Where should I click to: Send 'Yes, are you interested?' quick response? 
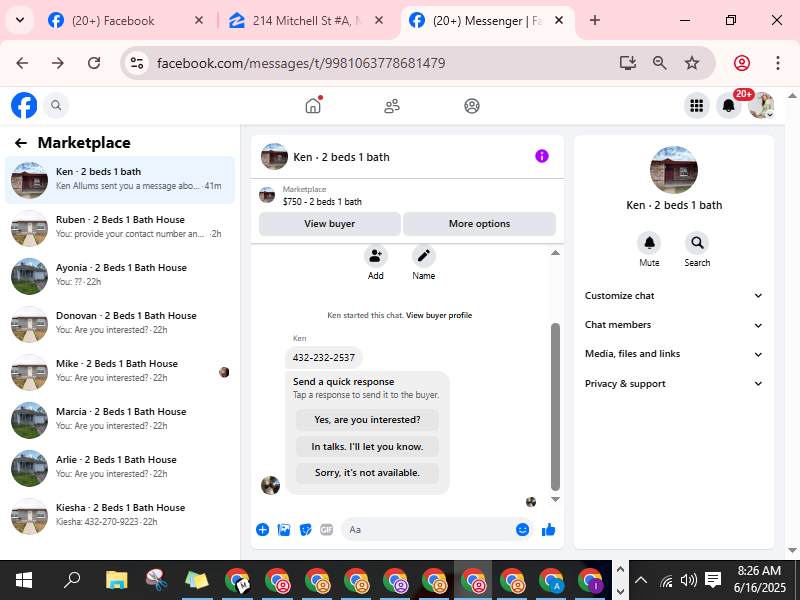(367, 419)
